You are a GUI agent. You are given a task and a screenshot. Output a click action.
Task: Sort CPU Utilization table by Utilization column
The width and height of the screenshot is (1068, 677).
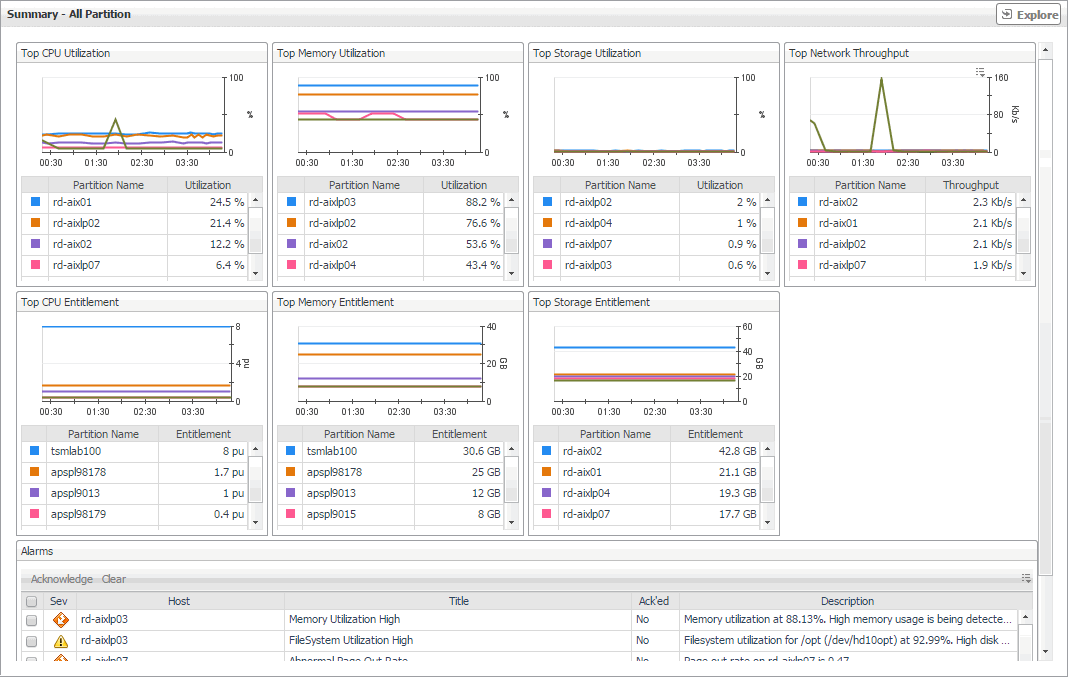pyautogui.click(x=207, y=185)
